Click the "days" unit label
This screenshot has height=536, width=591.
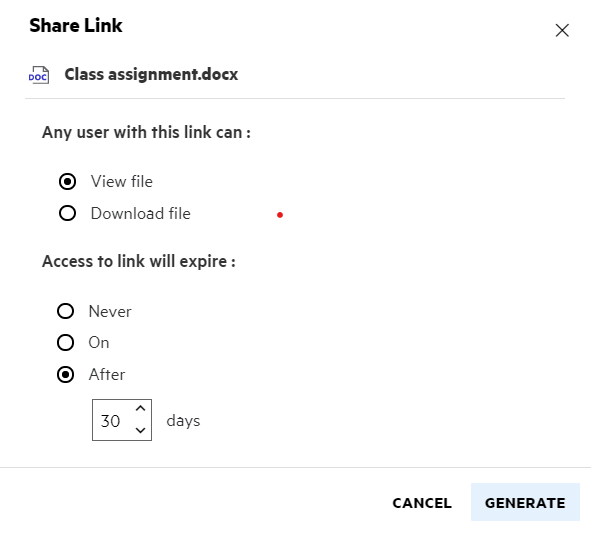[x=183, y=421]
